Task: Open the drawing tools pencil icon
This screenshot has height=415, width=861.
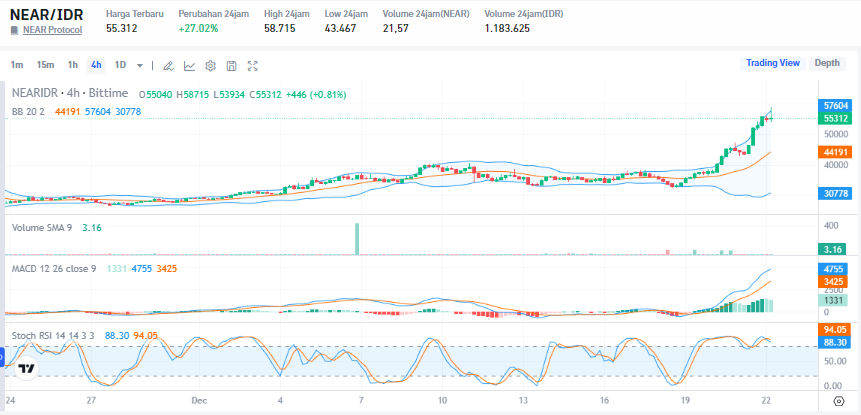Action: (x=169, y=66)
